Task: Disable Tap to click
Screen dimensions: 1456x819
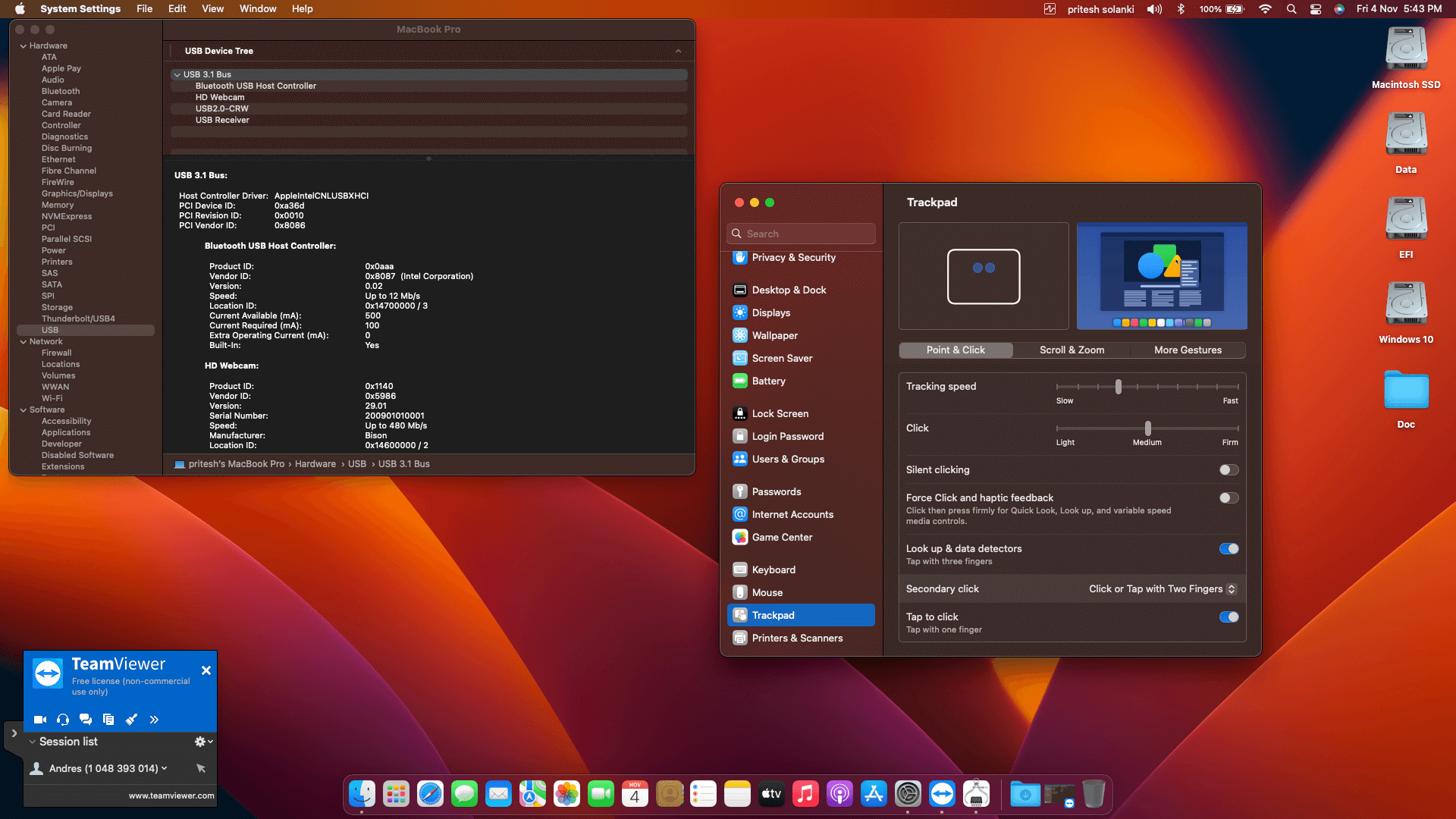Action: [1228, 617]
